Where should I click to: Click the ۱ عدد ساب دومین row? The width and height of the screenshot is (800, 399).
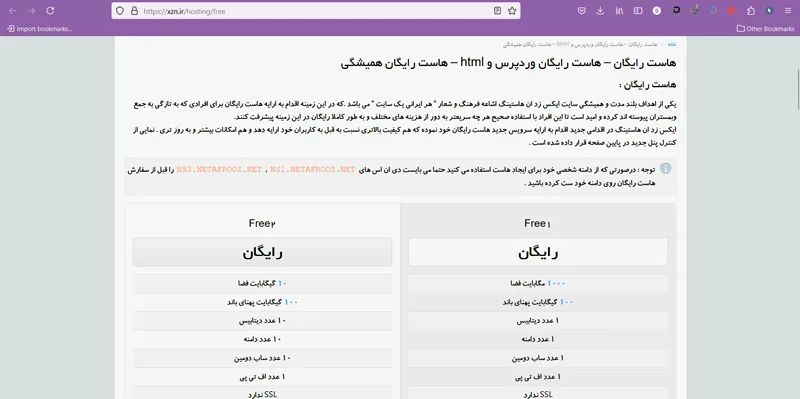coord(538,358)
